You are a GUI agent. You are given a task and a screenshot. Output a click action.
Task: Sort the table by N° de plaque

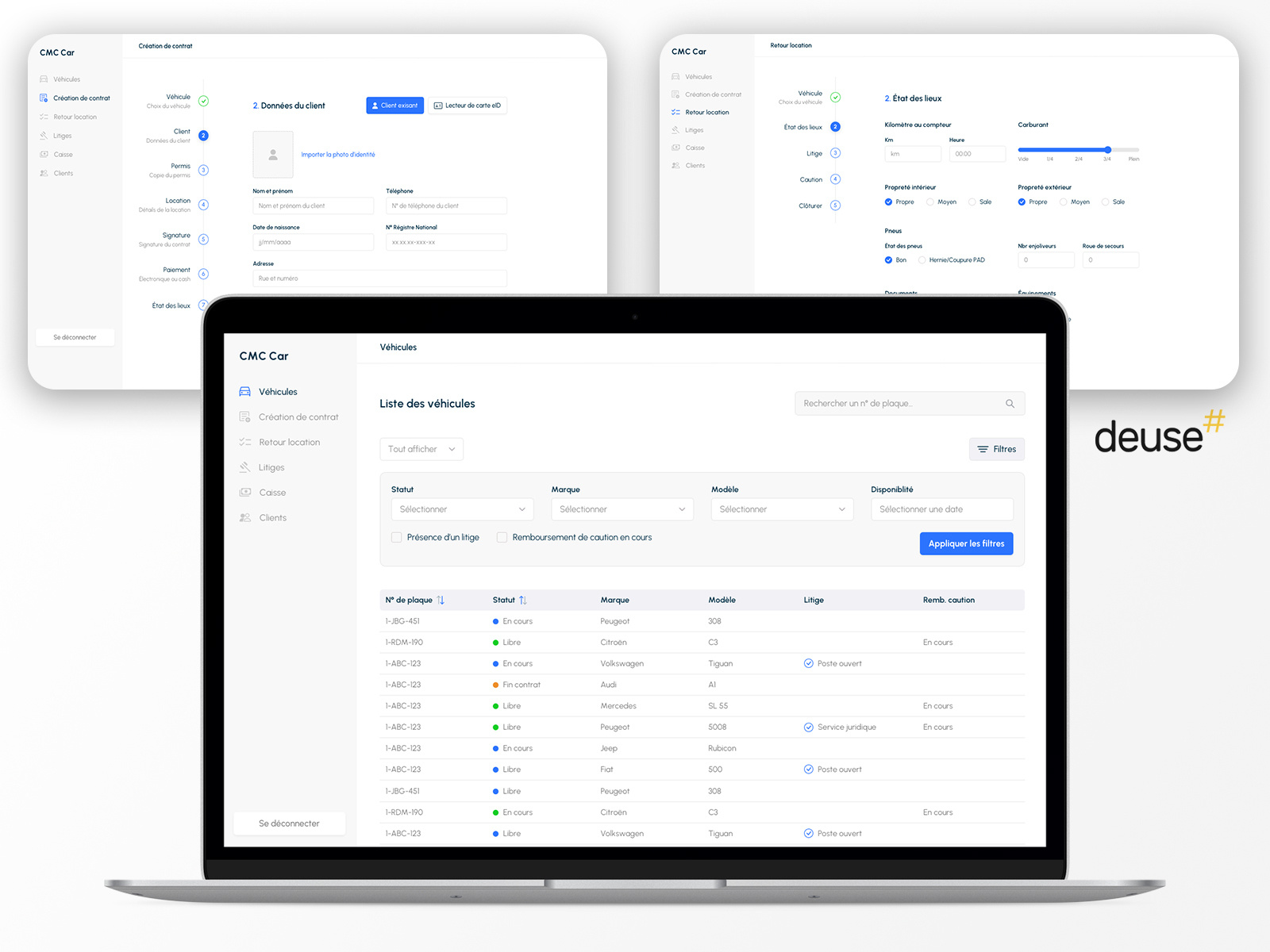pyautogui.click(x=441, y=600)
